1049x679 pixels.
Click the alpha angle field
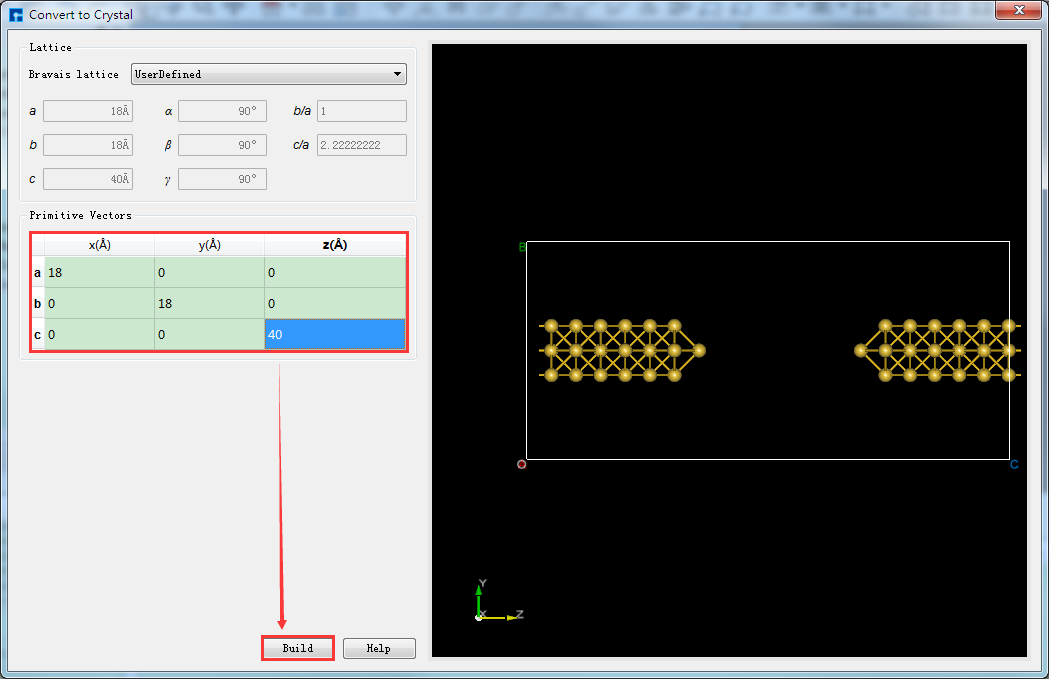coord(222,111)
